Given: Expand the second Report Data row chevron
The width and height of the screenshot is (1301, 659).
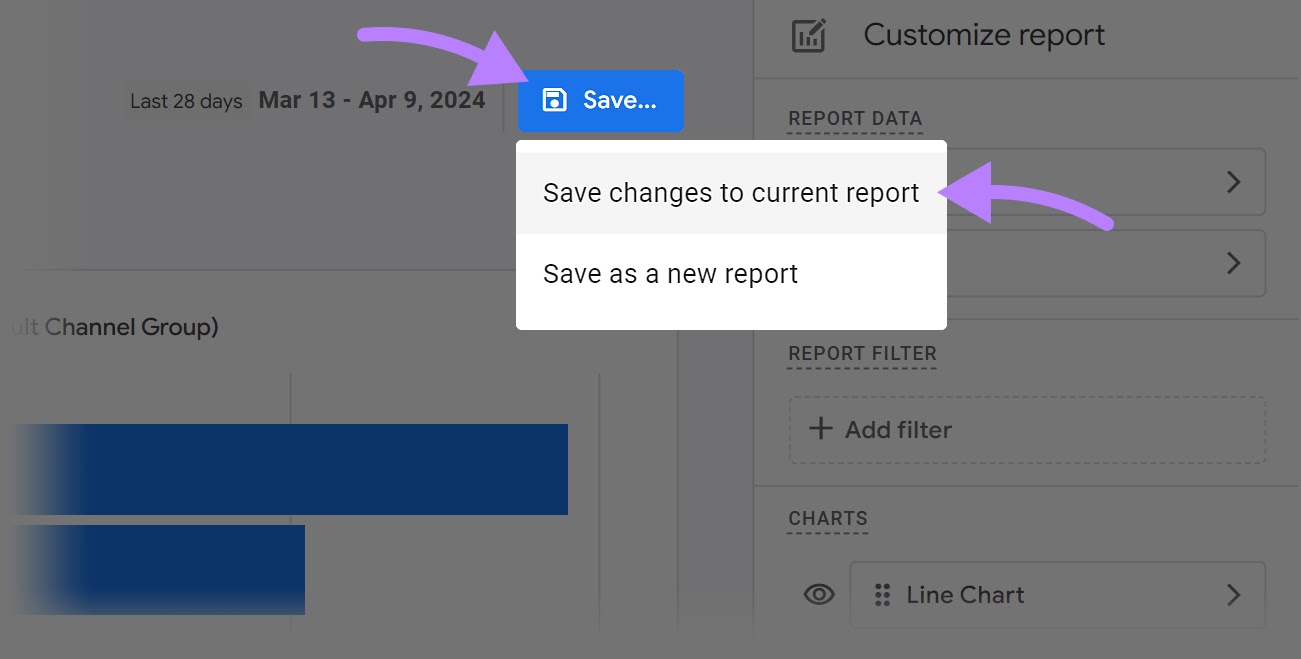Looking at the screenshot, I should [1235, 263].
